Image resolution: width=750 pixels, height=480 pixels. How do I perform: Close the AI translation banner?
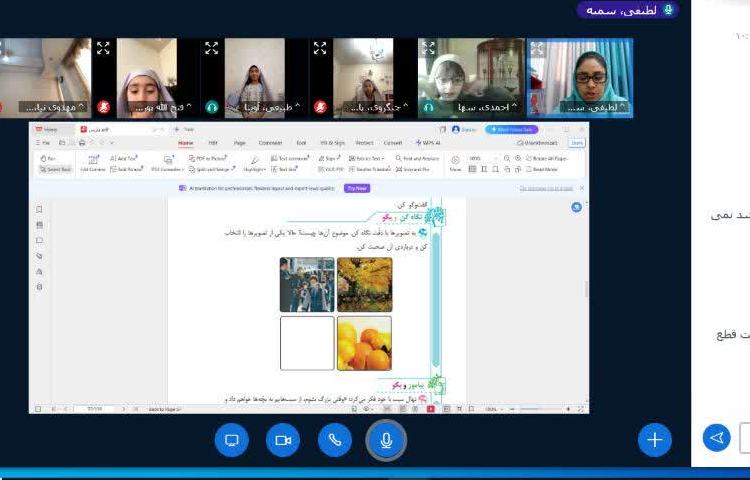582,188
